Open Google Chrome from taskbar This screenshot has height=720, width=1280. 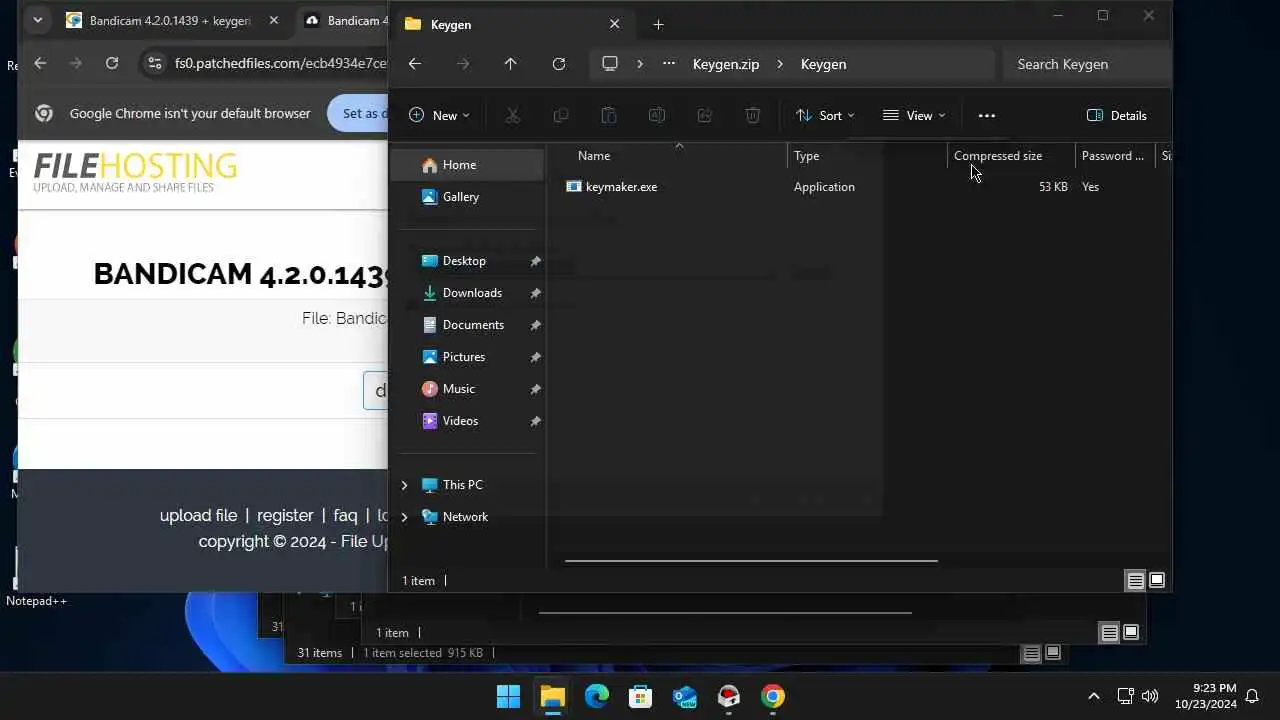point(773,697)
